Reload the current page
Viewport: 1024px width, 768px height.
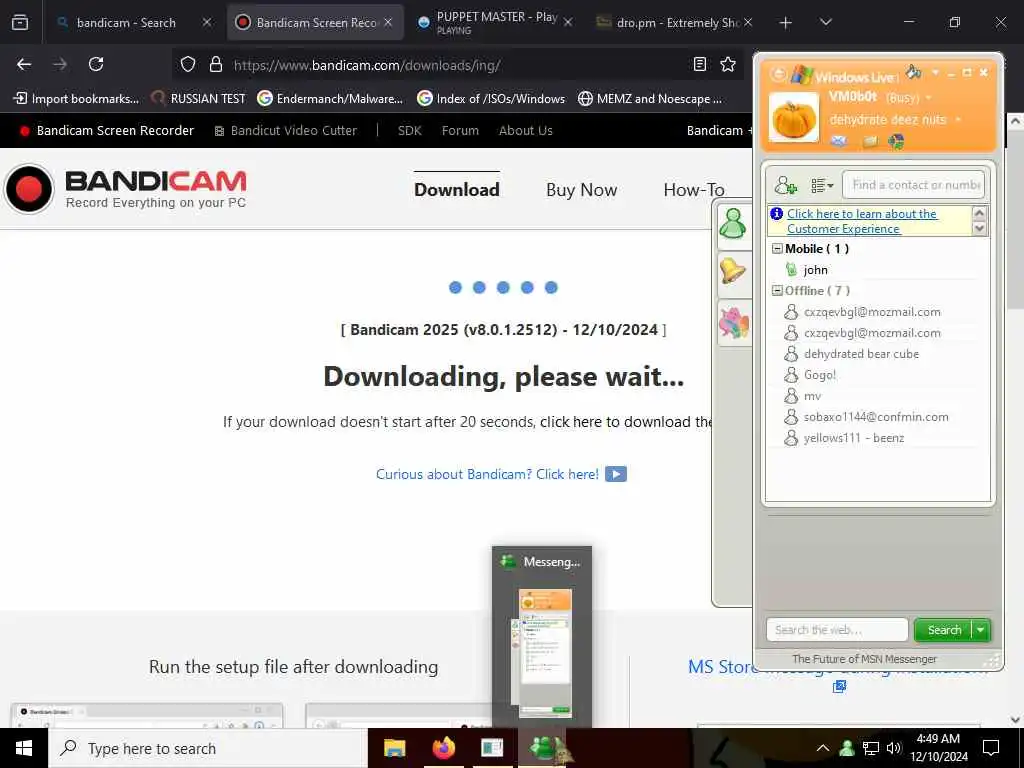click(96, 64)
